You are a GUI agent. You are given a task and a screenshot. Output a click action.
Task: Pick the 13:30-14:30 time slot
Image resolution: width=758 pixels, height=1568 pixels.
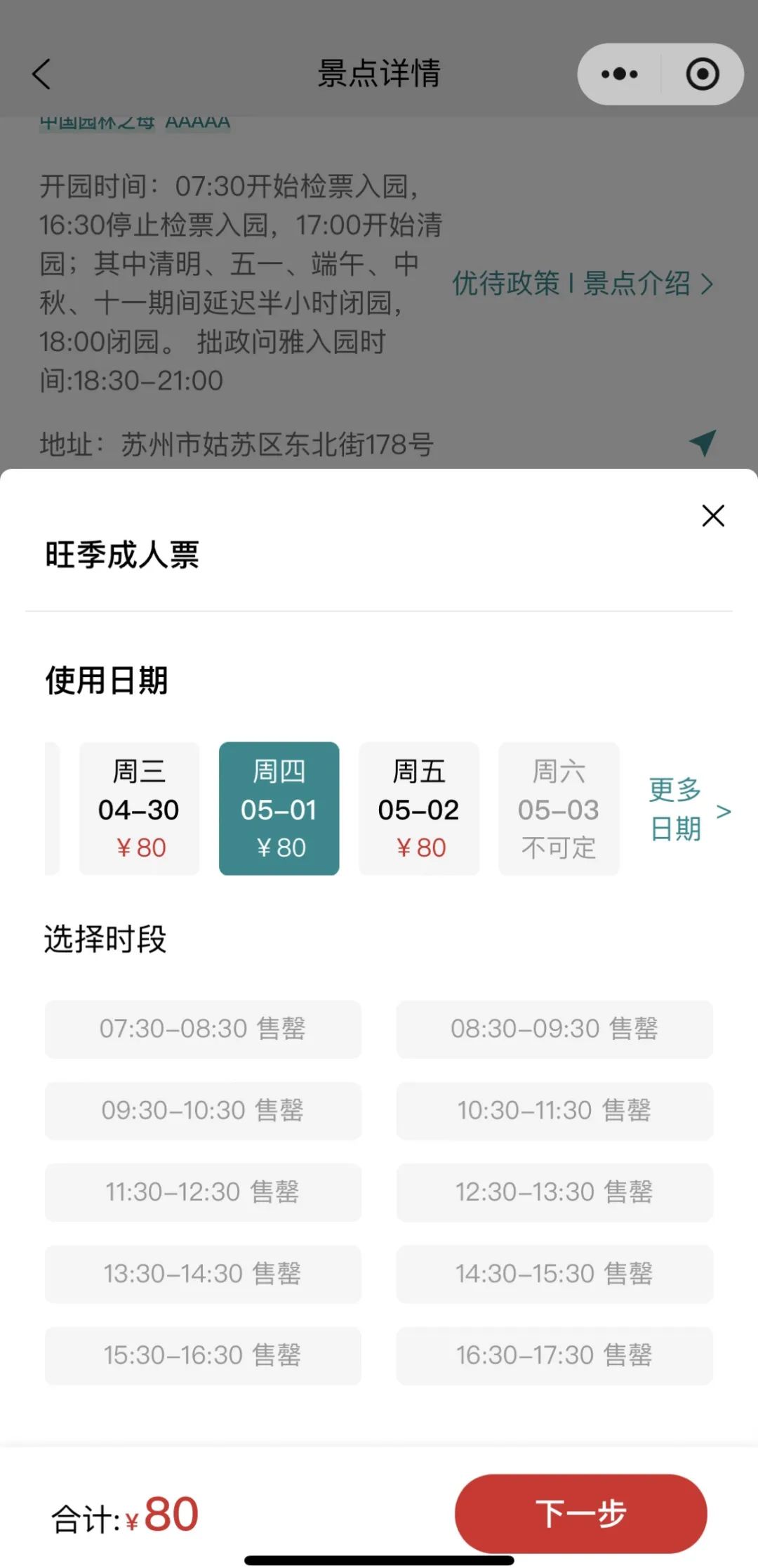(x=203, y=1273)
